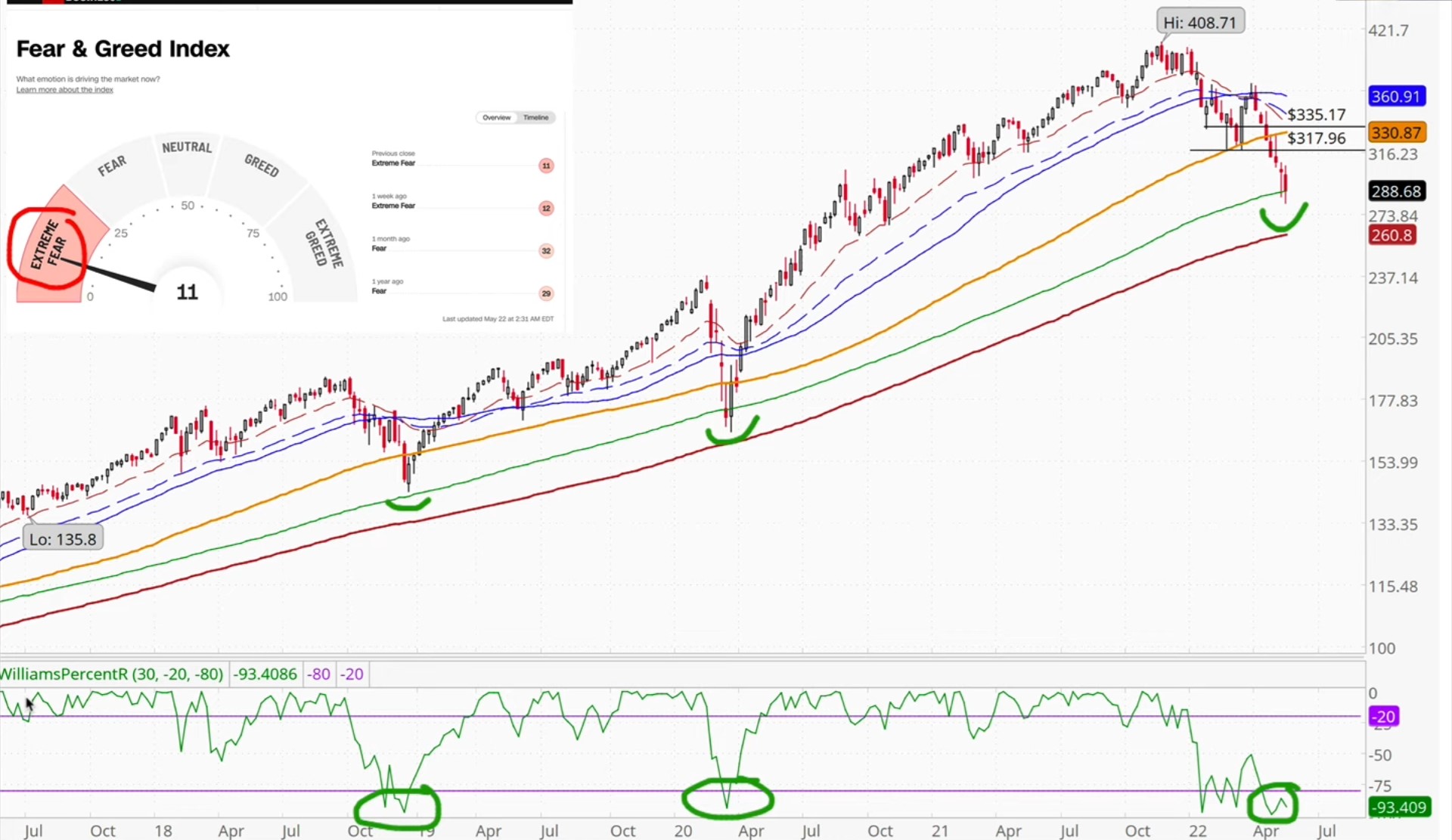Screen dimensions: 1452x840
Task: Click 100 on the price axis
Action: 1382,649
